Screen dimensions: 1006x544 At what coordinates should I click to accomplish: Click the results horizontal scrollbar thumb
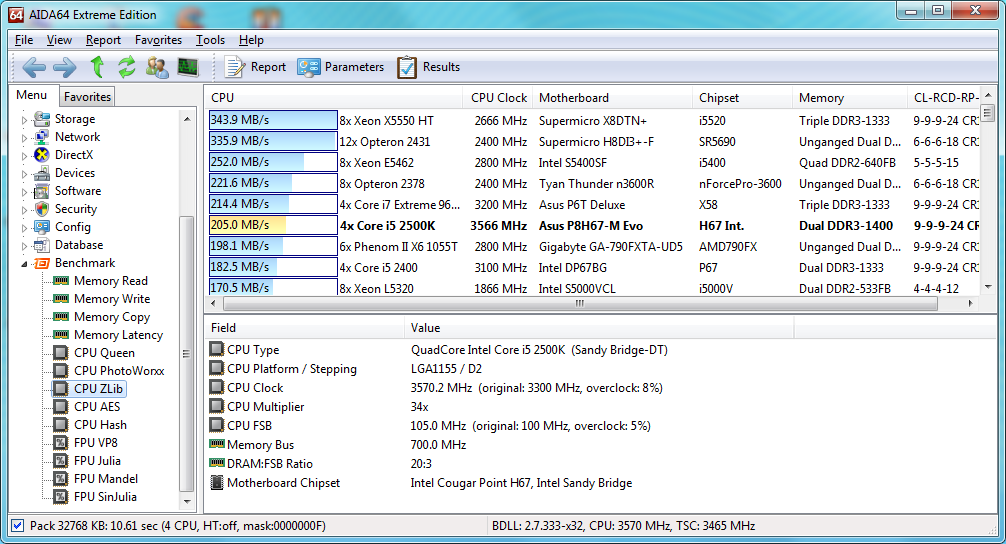(579, 303)
